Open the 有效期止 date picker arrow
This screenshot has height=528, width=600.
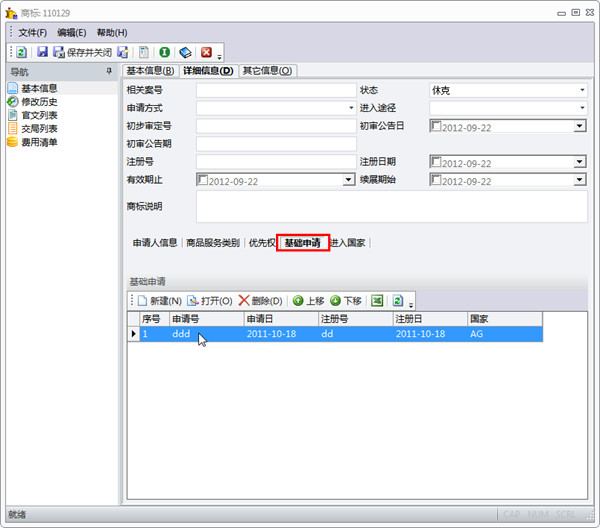[348, 179]
